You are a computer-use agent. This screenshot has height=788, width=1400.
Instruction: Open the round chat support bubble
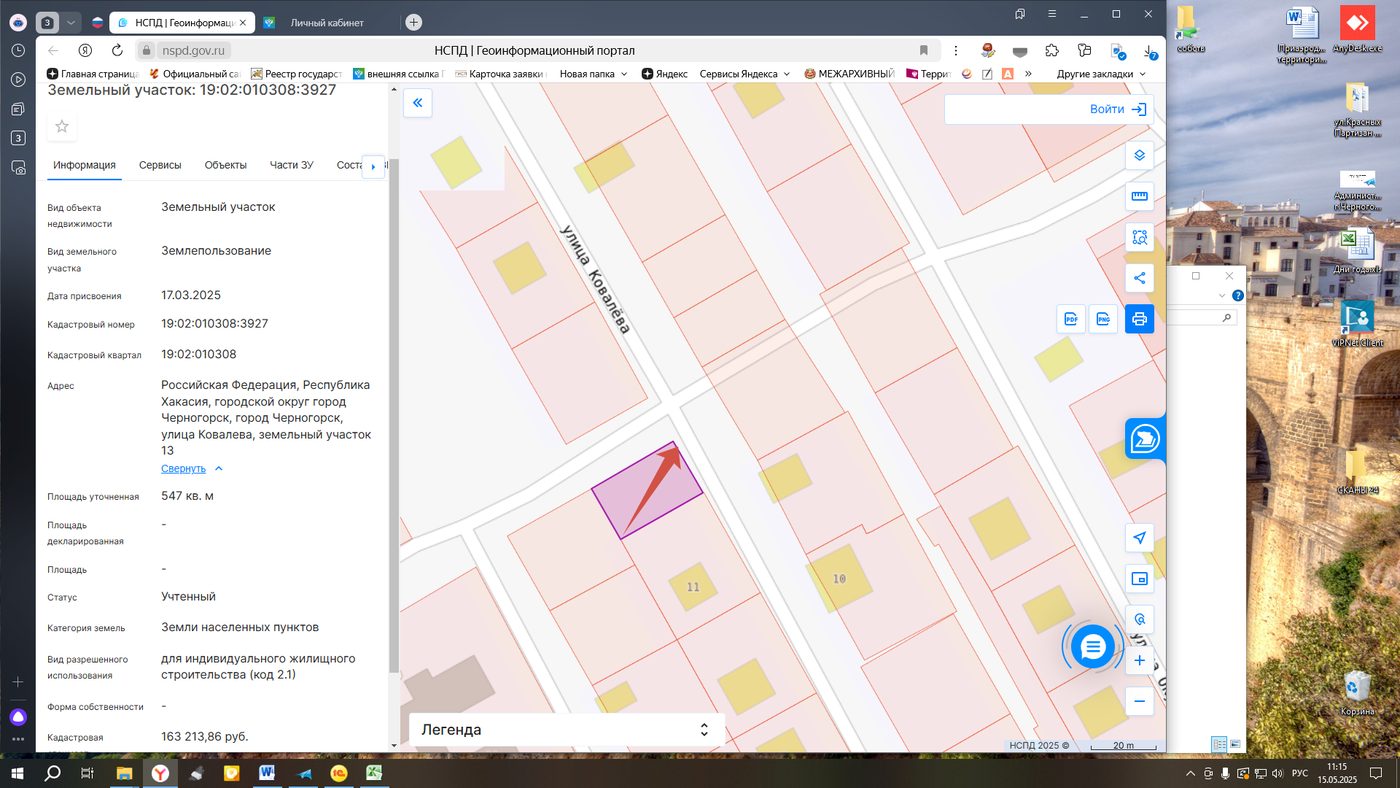coord(1092,647)
